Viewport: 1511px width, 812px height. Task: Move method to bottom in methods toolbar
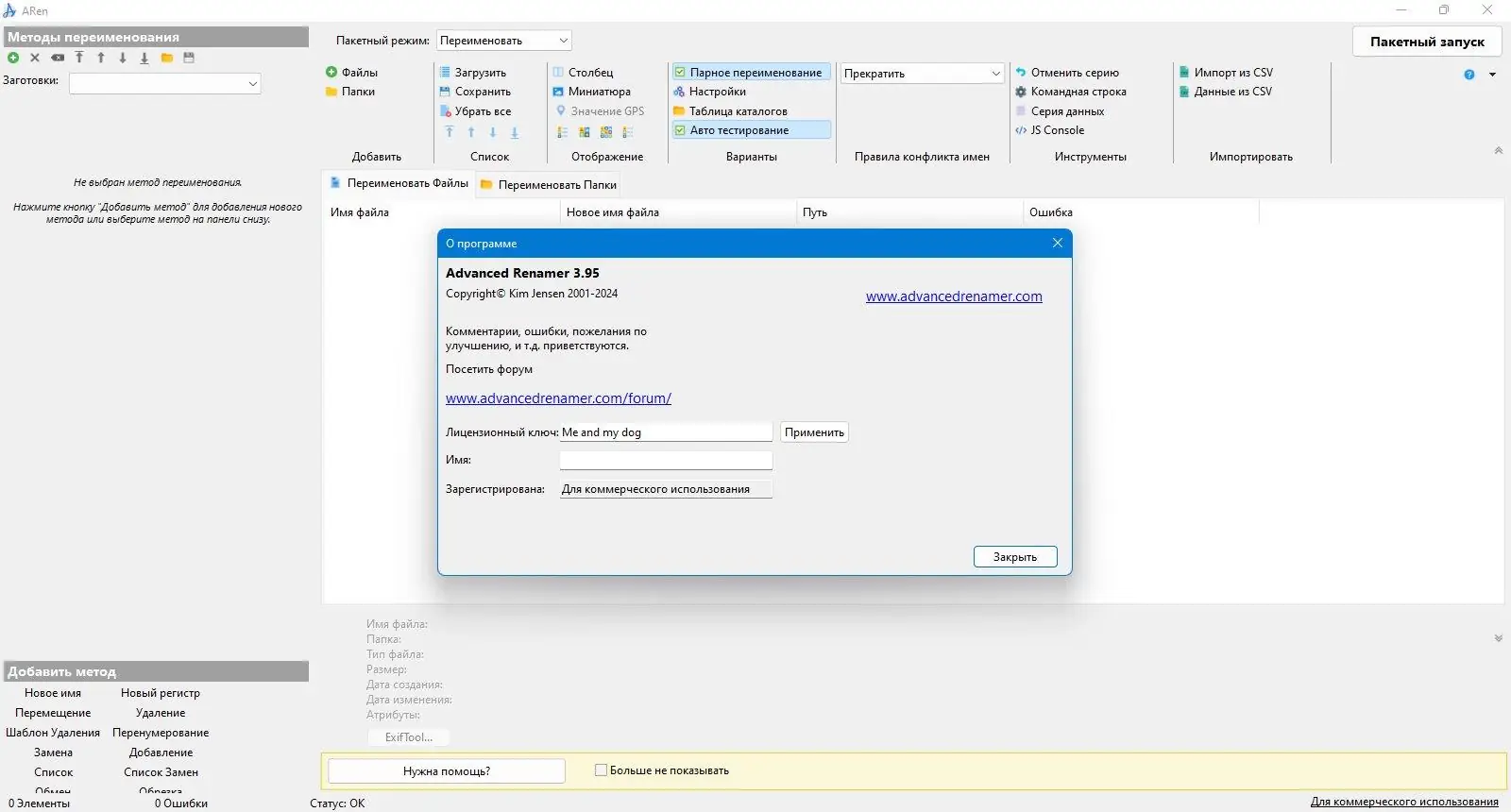click(144, 58)
